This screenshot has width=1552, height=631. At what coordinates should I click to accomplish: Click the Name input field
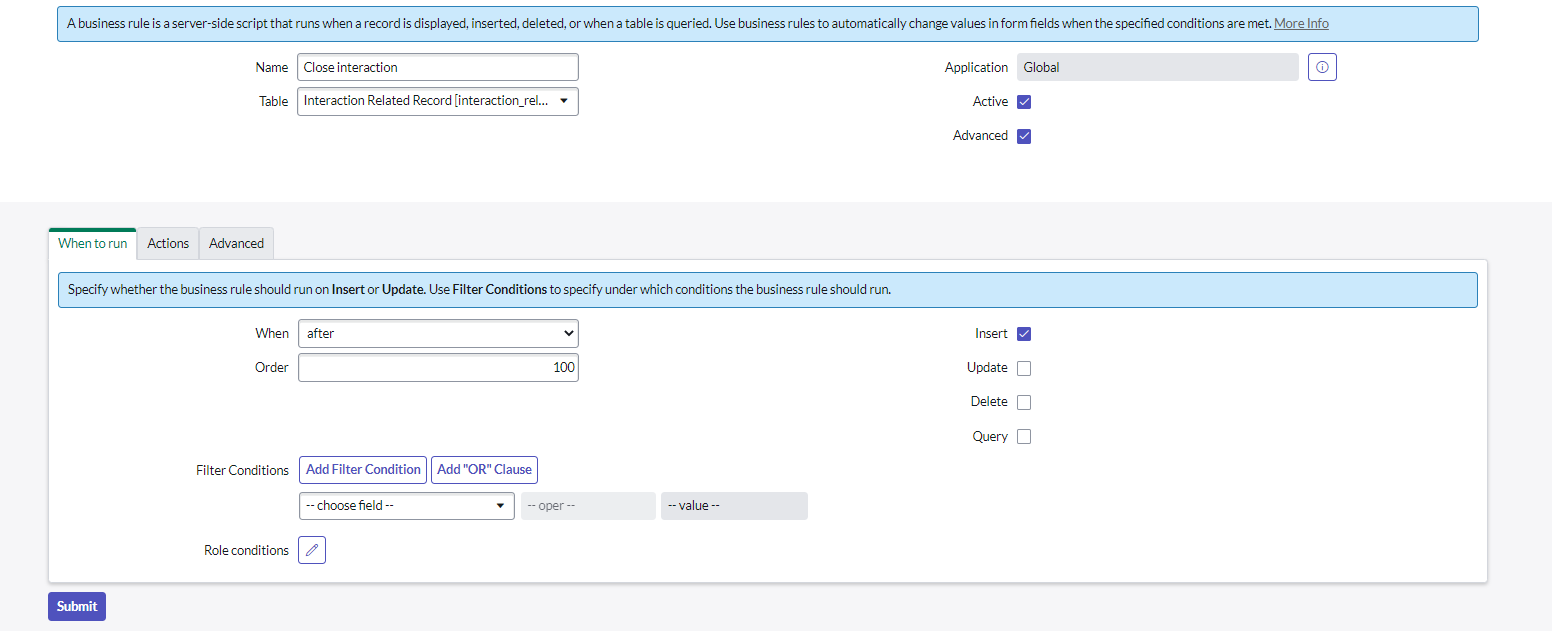click(437, 67)
